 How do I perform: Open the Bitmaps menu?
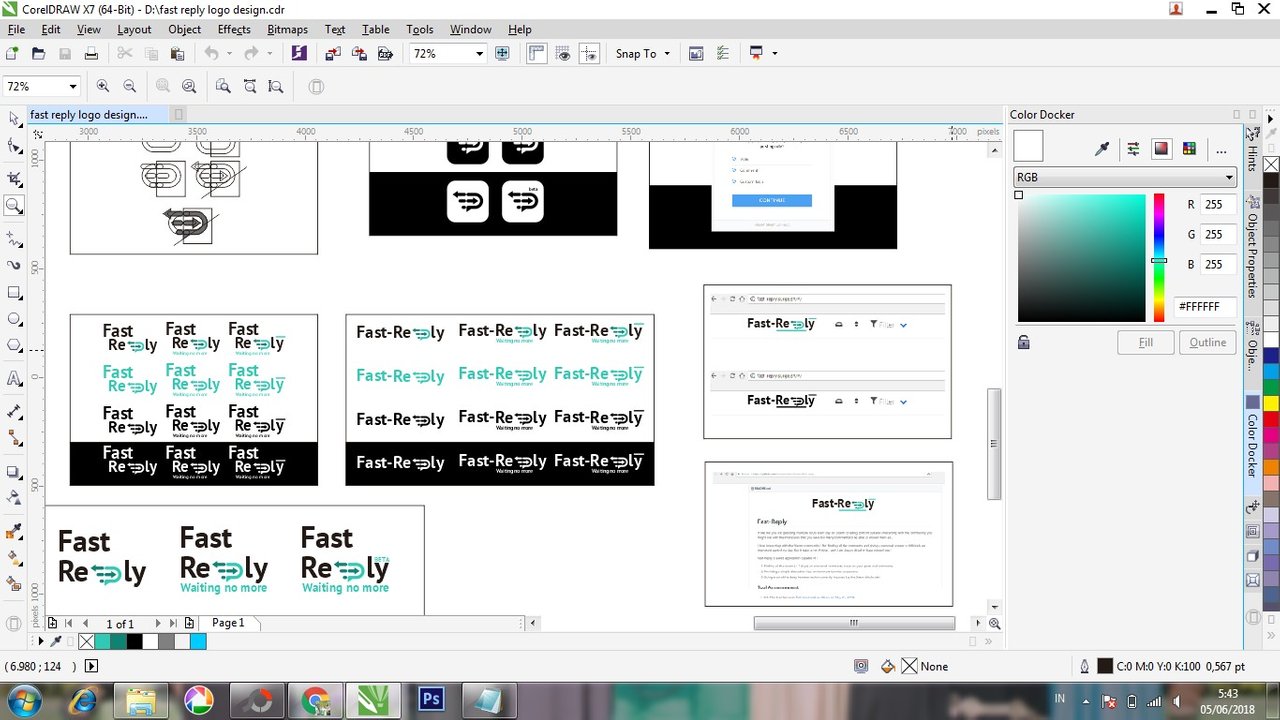click(x=287, y=29)
